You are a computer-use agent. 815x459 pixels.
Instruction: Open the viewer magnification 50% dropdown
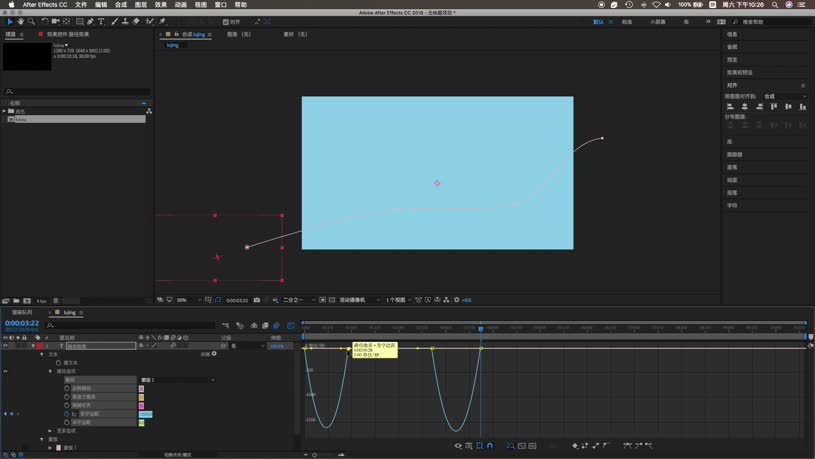tap(189, 300)
